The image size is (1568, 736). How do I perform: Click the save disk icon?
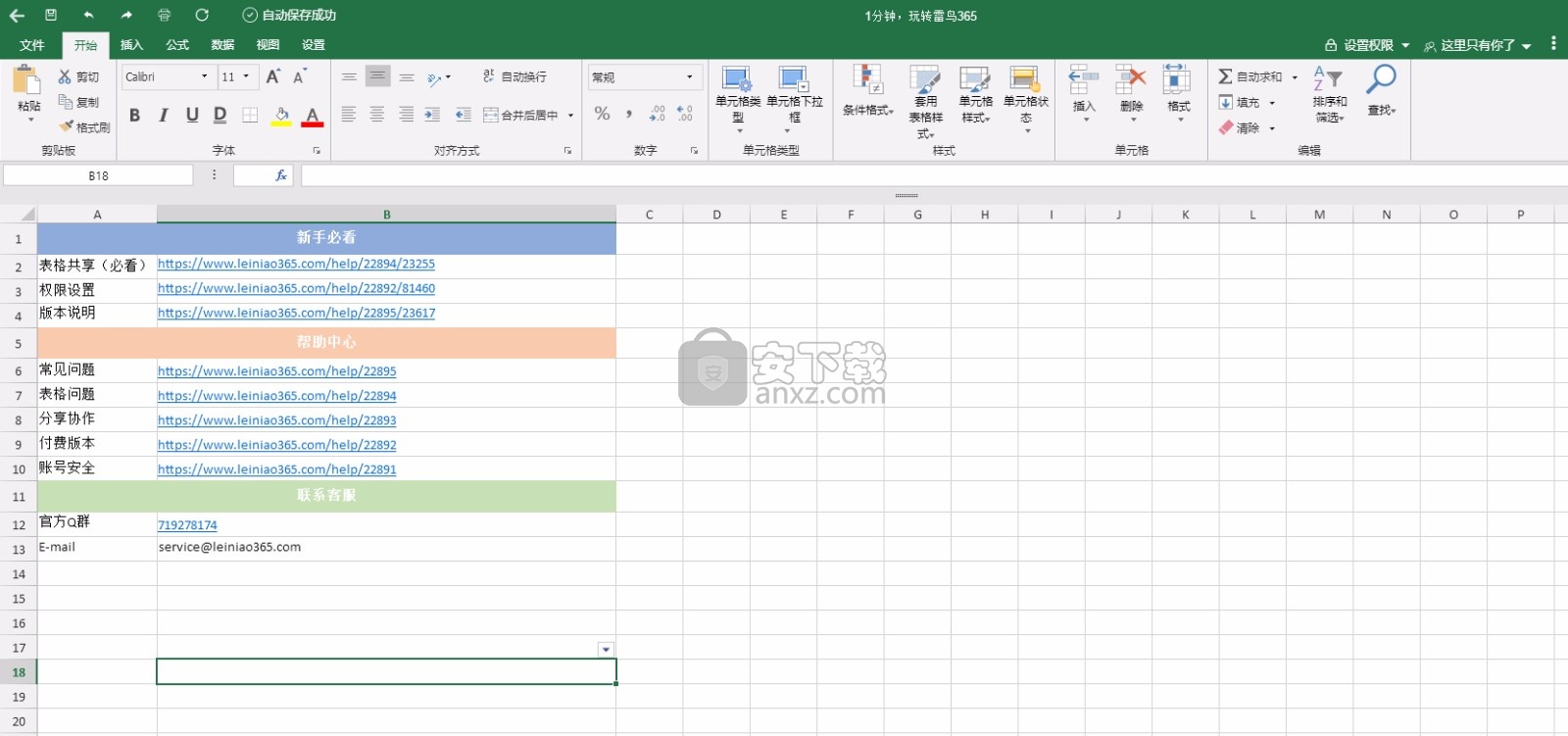(x=51, y=16)
